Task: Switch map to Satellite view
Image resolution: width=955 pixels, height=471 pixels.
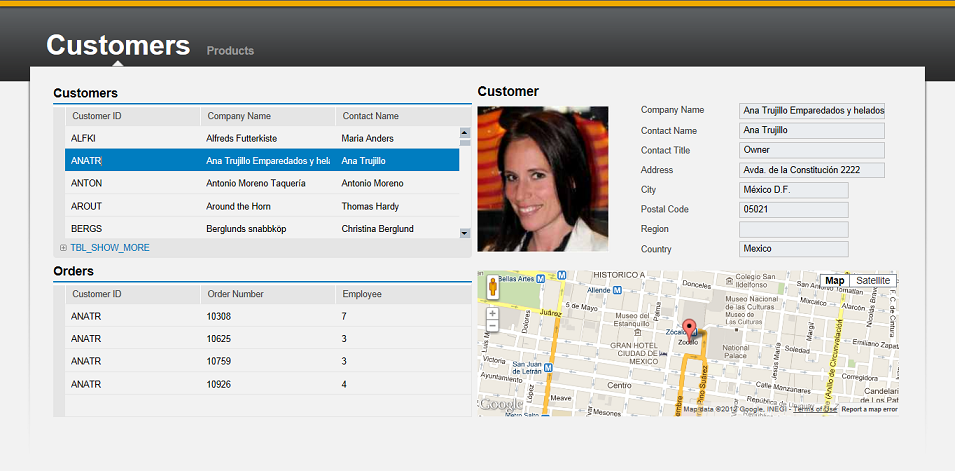Action: coord(872,281)
